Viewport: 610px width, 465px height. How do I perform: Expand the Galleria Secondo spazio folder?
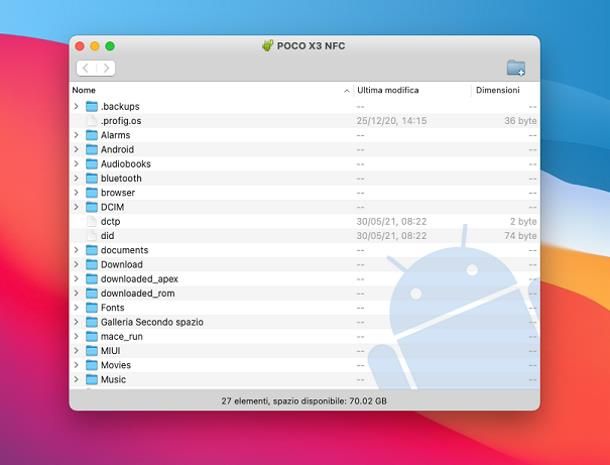pyautogui.click(x=76, y=322)
